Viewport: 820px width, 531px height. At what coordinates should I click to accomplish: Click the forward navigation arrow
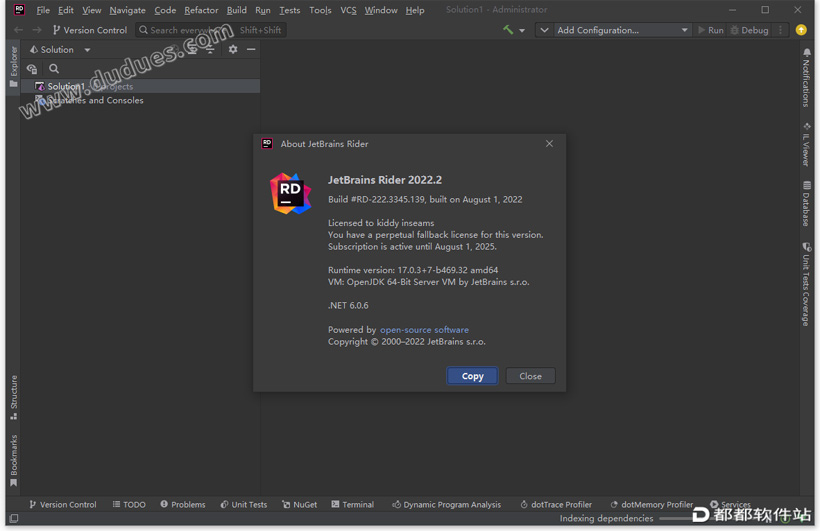(x=37, y=30)
